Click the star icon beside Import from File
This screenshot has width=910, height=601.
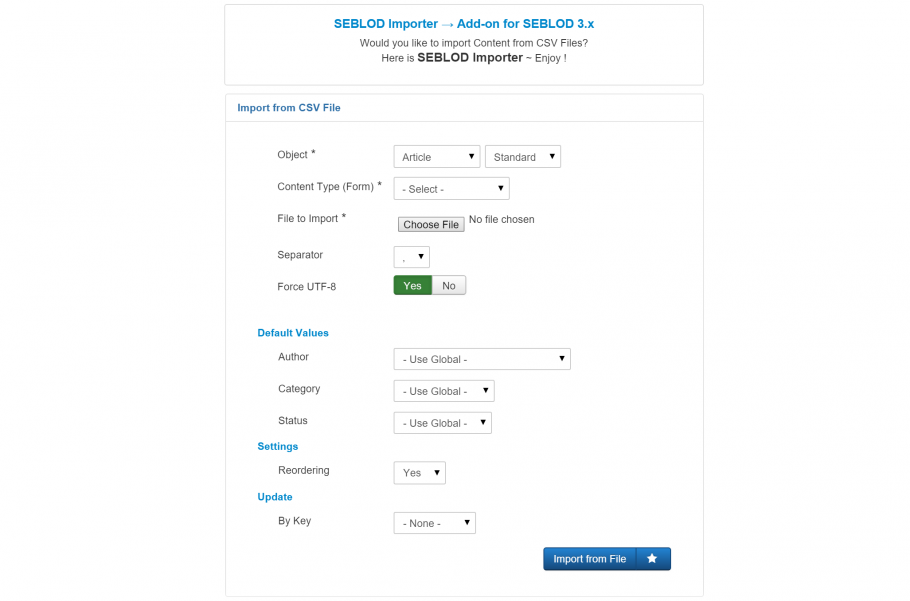[x=653, y=559]
